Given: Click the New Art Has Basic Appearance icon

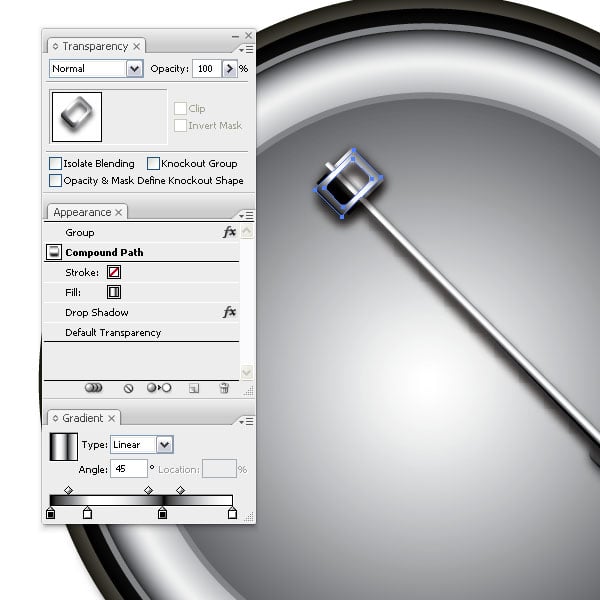Looking at the screenshot, I should point(94,388).
